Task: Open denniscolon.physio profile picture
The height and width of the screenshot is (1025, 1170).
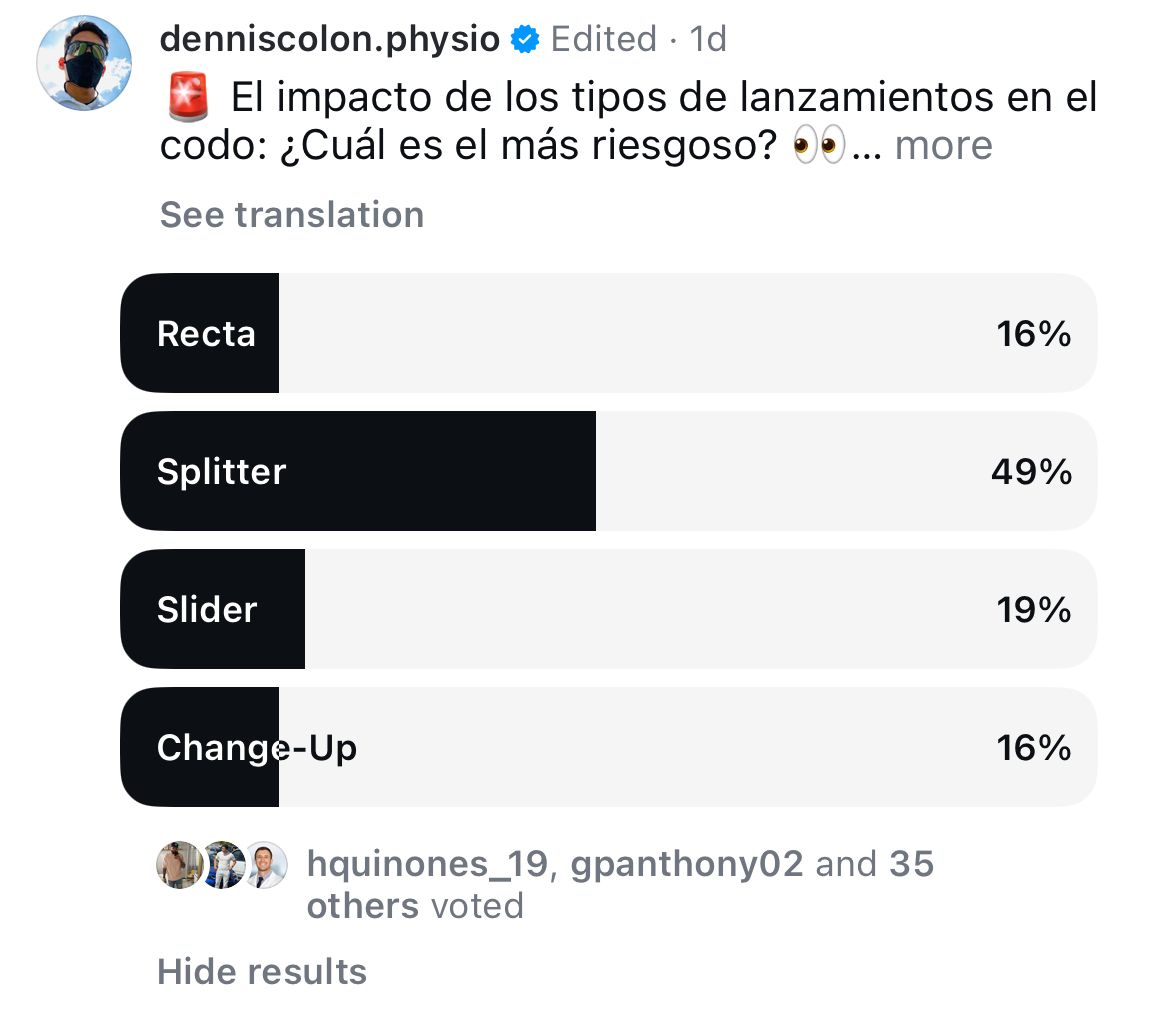Action: 84,63
